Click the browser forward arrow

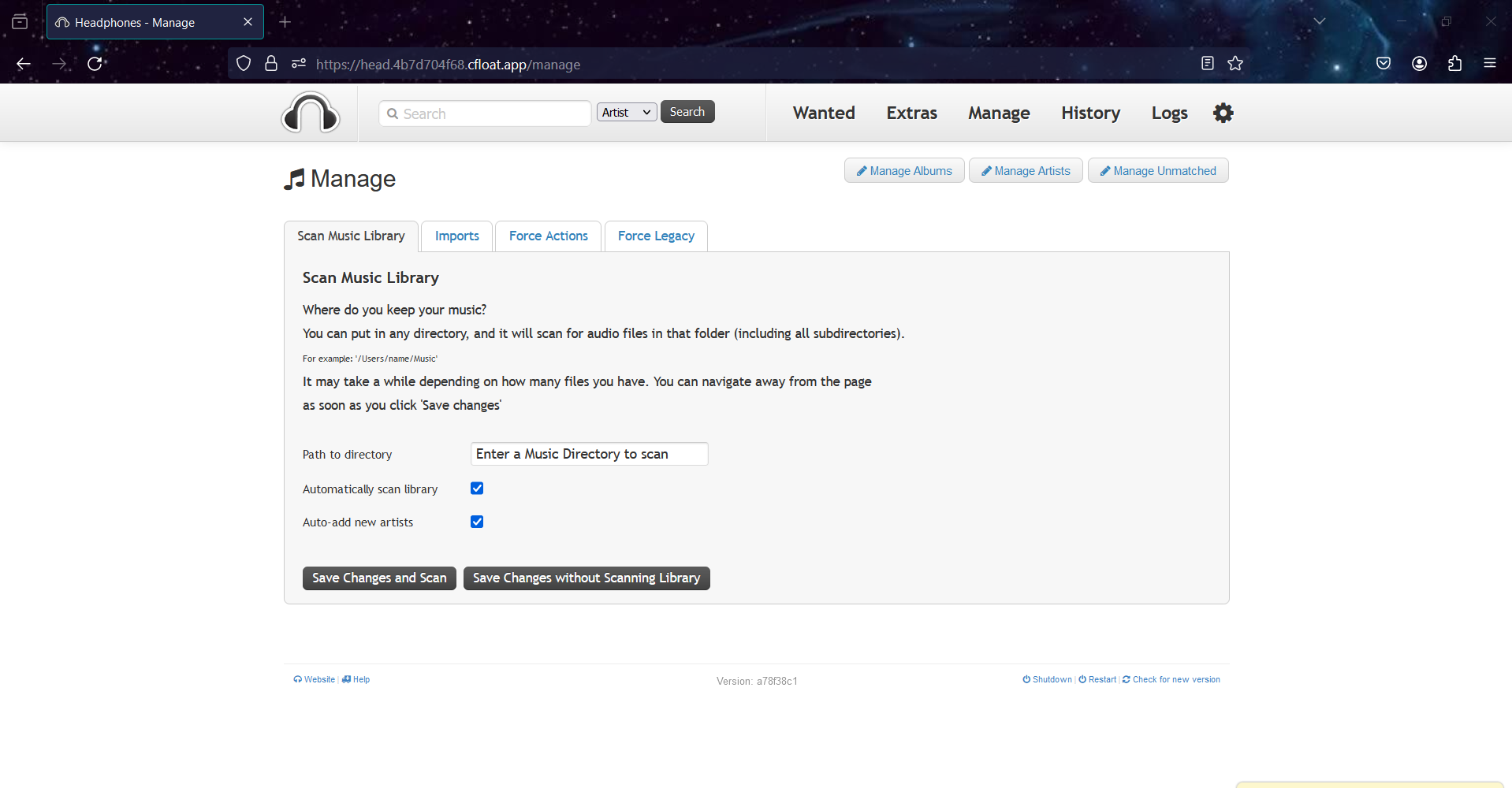coord(59,64)
